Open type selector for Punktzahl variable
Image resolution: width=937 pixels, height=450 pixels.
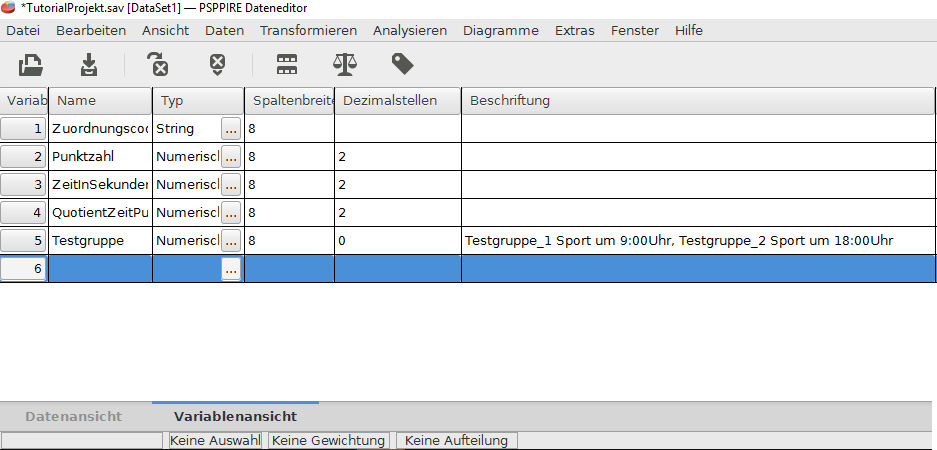pyautogui.click(x=231, y=157)
